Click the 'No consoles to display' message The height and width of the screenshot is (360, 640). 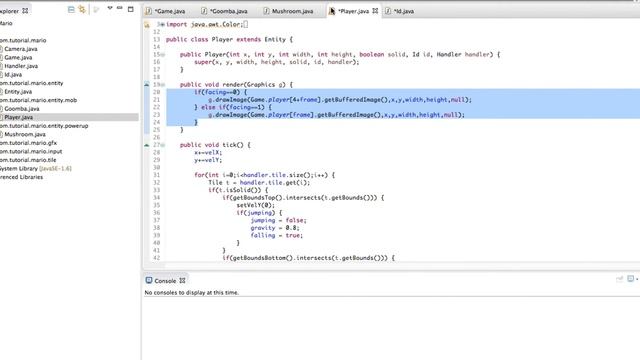click(191, 293)
